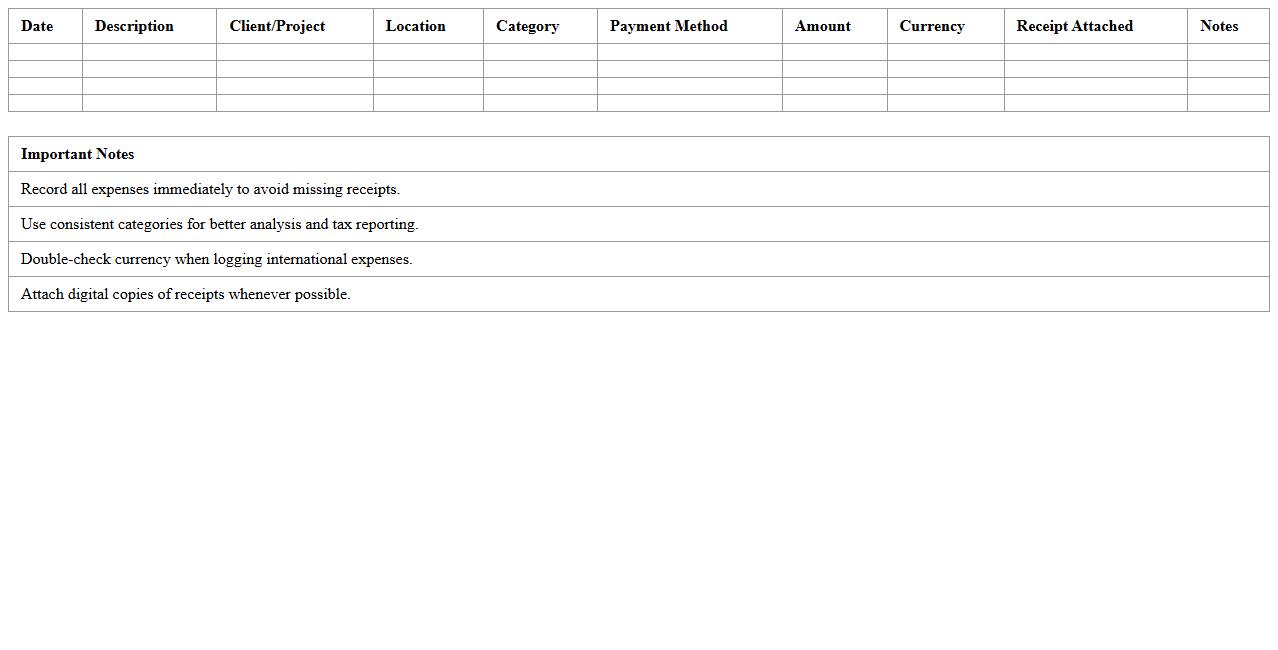Viewport: 1278px width, 650px height.
Task: Click the Category column header
Action: point(527,26)
